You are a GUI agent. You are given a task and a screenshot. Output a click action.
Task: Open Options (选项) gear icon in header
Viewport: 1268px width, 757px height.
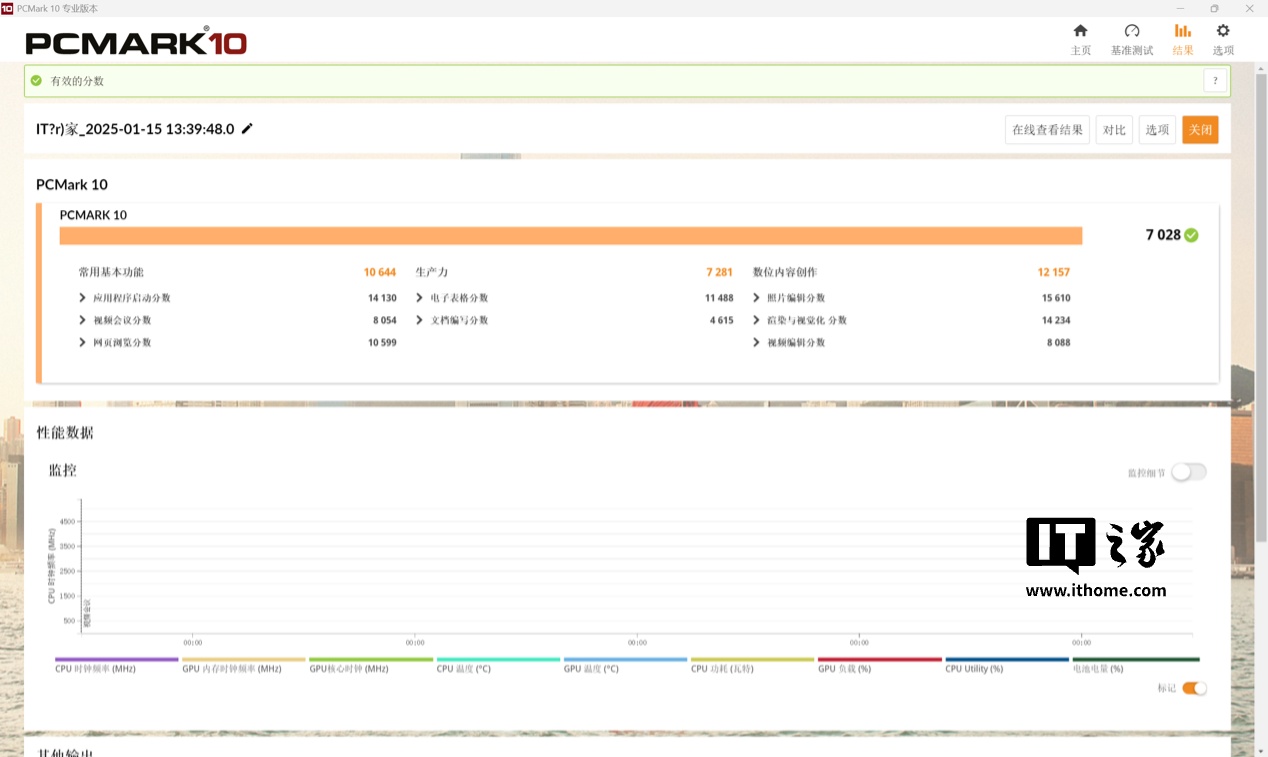click(x=1223, y=32)
